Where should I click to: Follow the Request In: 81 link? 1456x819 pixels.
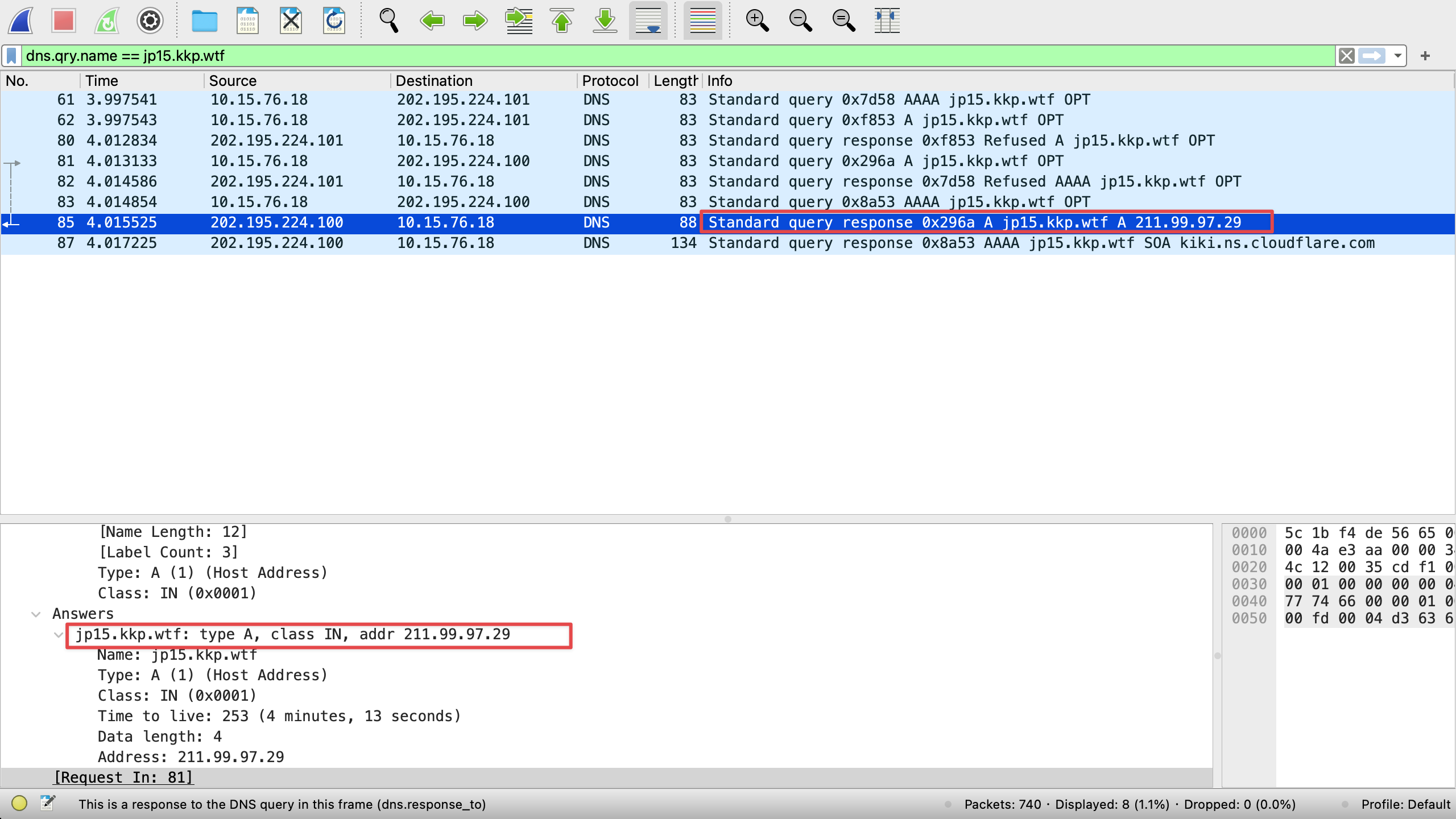tap(123, 777)
